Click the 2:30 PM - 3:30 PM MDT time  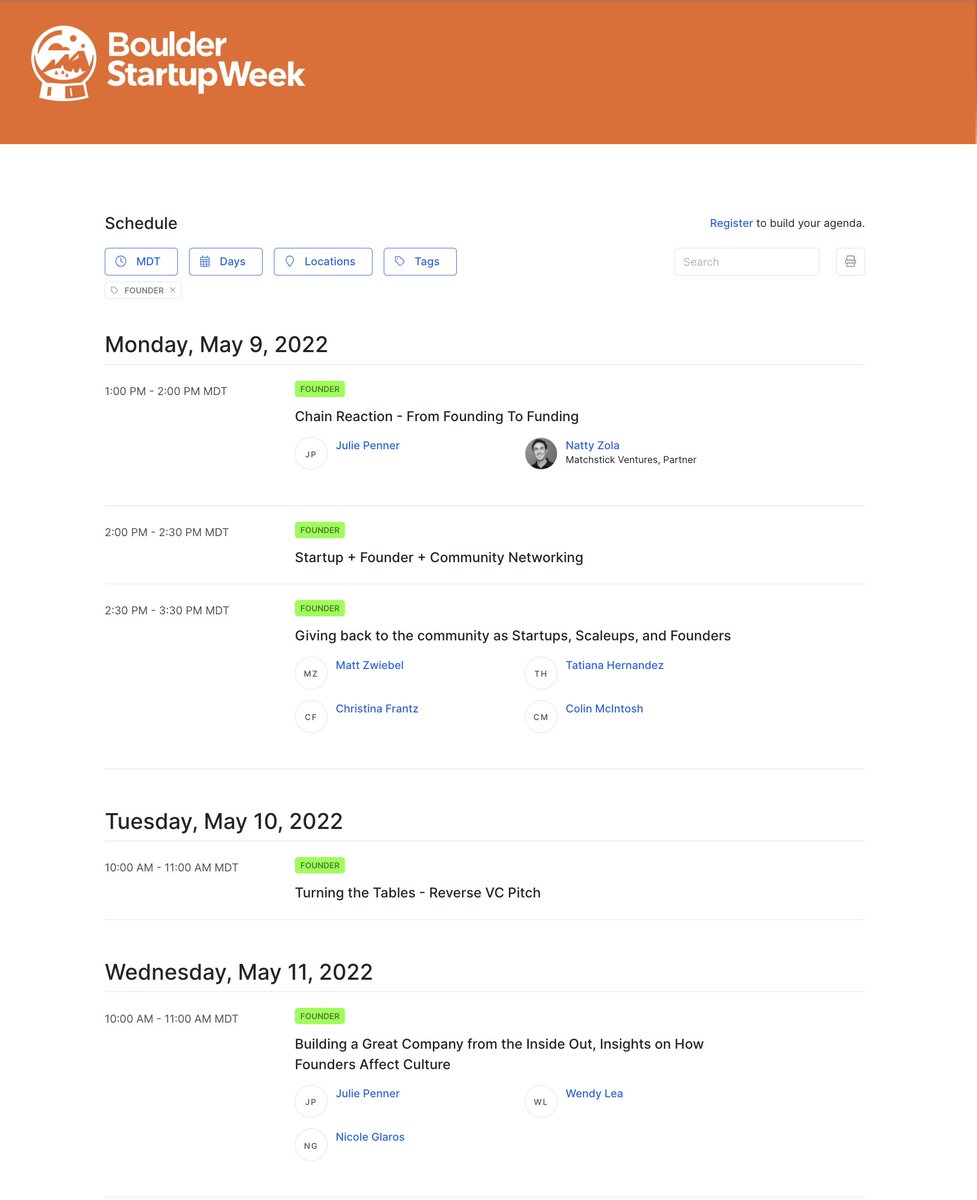coord(167,610)
